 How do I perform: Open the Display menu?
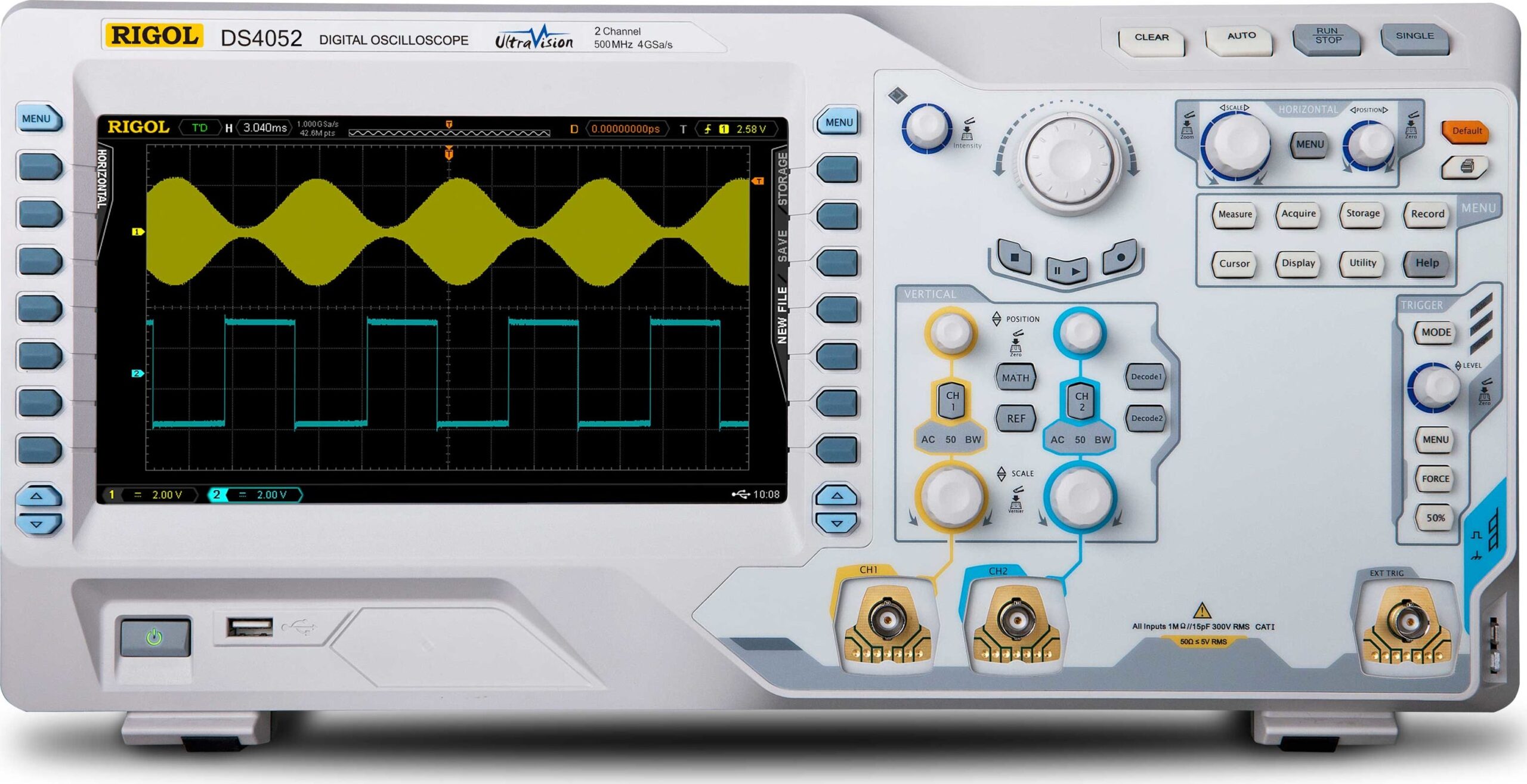1298,264
